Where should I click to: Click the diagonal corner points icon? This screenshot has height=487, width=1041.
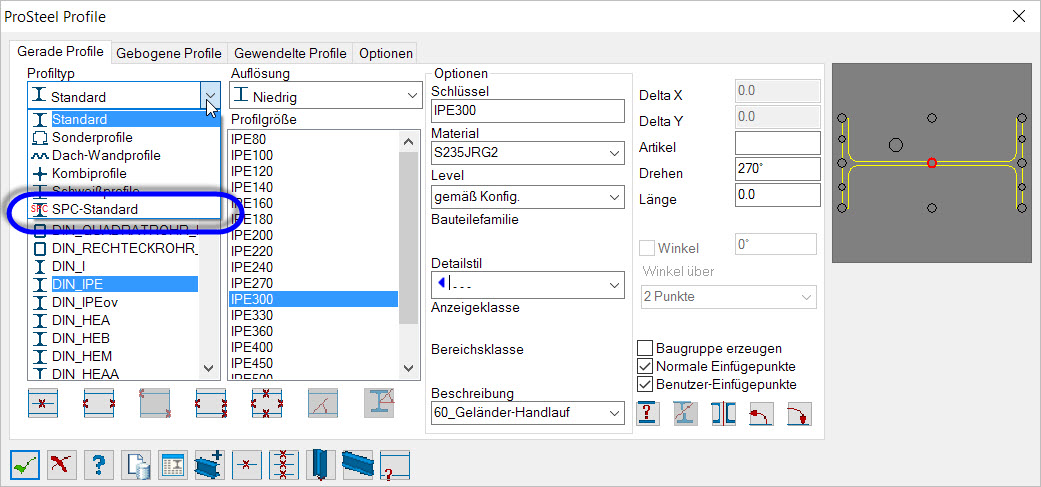[155, 403]
